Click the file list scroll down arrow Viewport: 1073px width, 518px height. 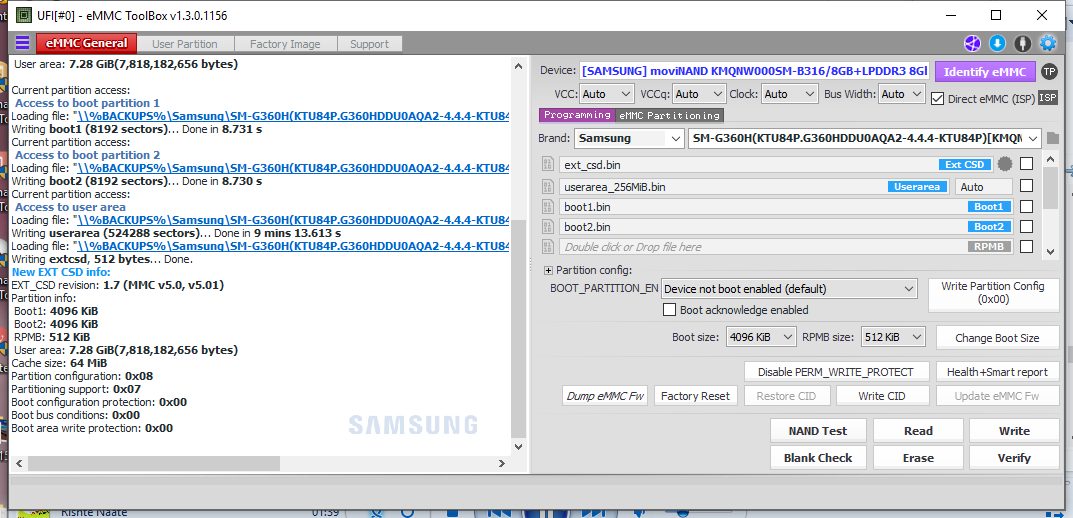(1050, 252)
